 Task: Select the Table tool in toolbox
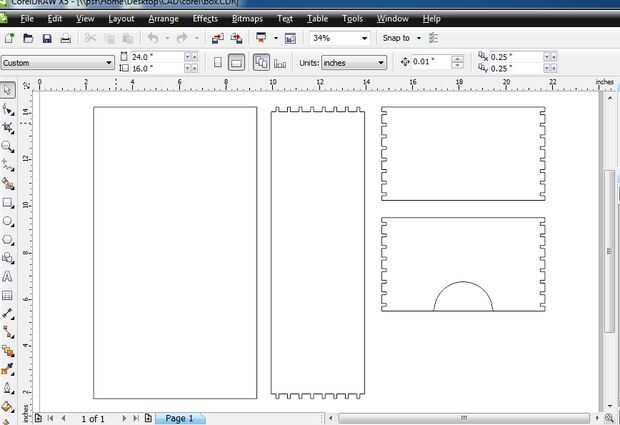pos(8,295)
